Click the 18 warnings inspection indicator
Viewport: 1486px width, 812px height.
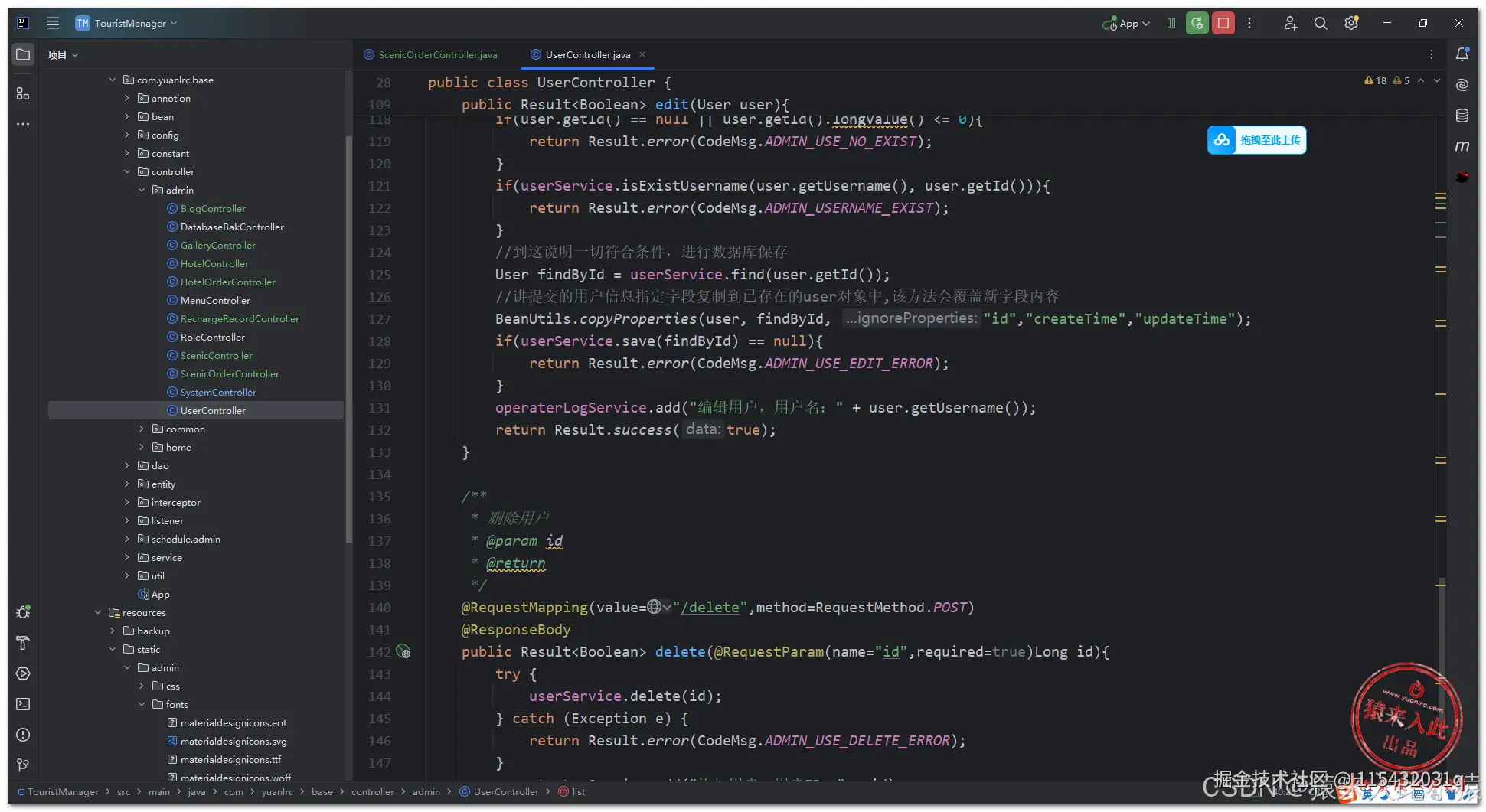1375,80
